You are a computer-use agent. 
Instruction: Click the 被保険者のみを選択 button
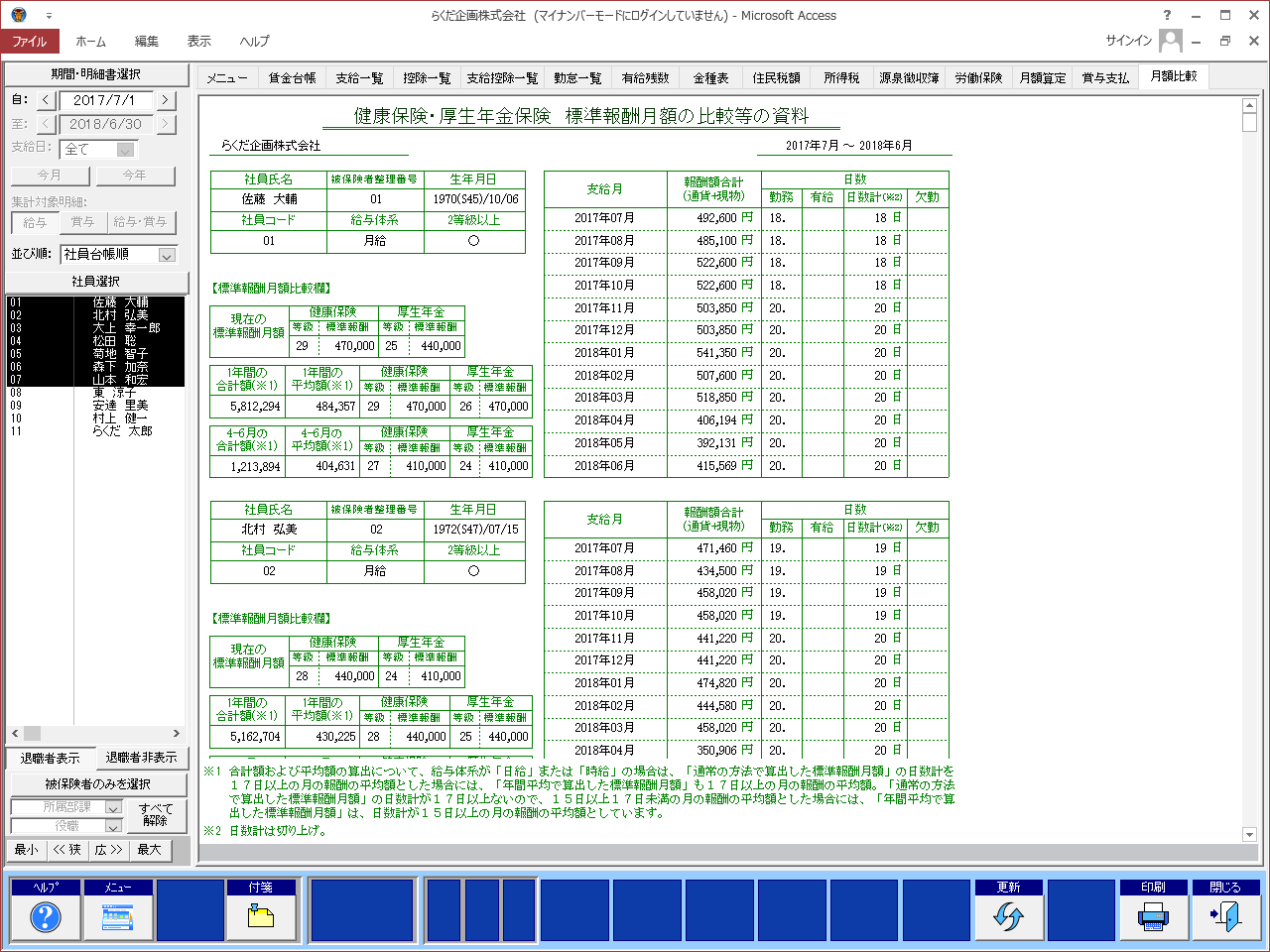click(97, 783)
